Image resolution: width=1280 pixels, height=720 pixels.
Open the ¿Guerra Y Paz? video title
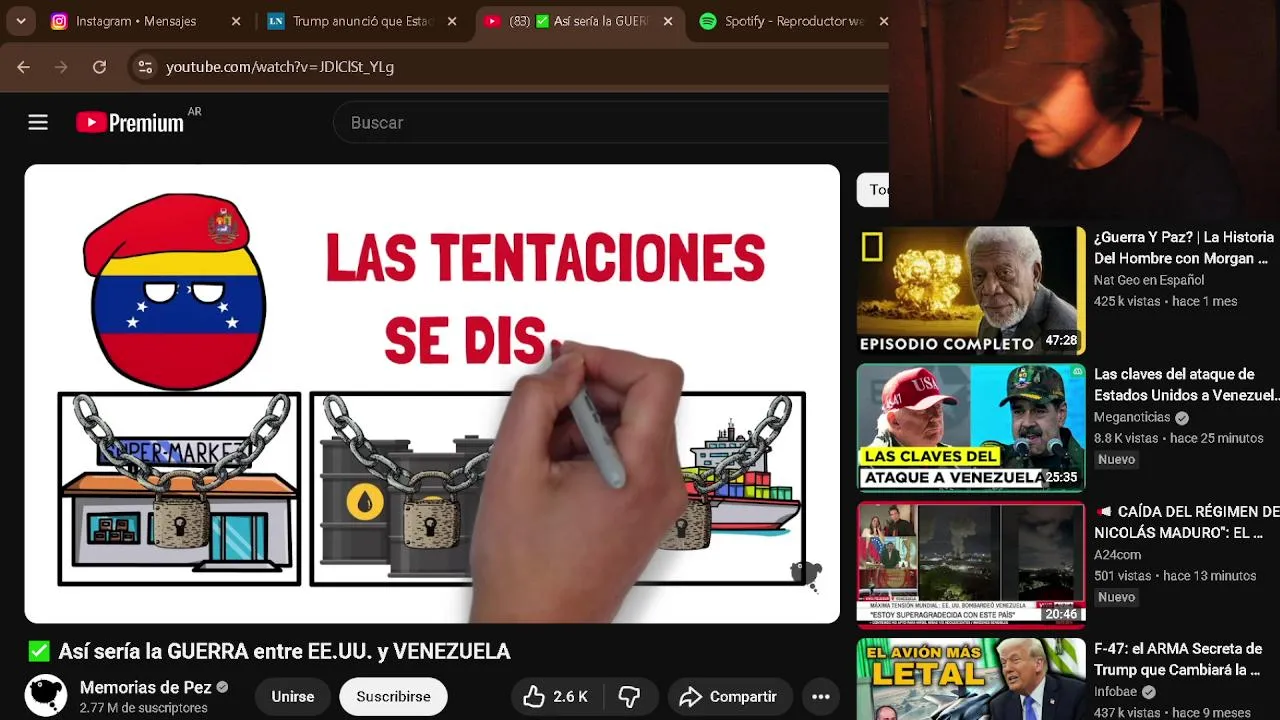point(1184,247)
